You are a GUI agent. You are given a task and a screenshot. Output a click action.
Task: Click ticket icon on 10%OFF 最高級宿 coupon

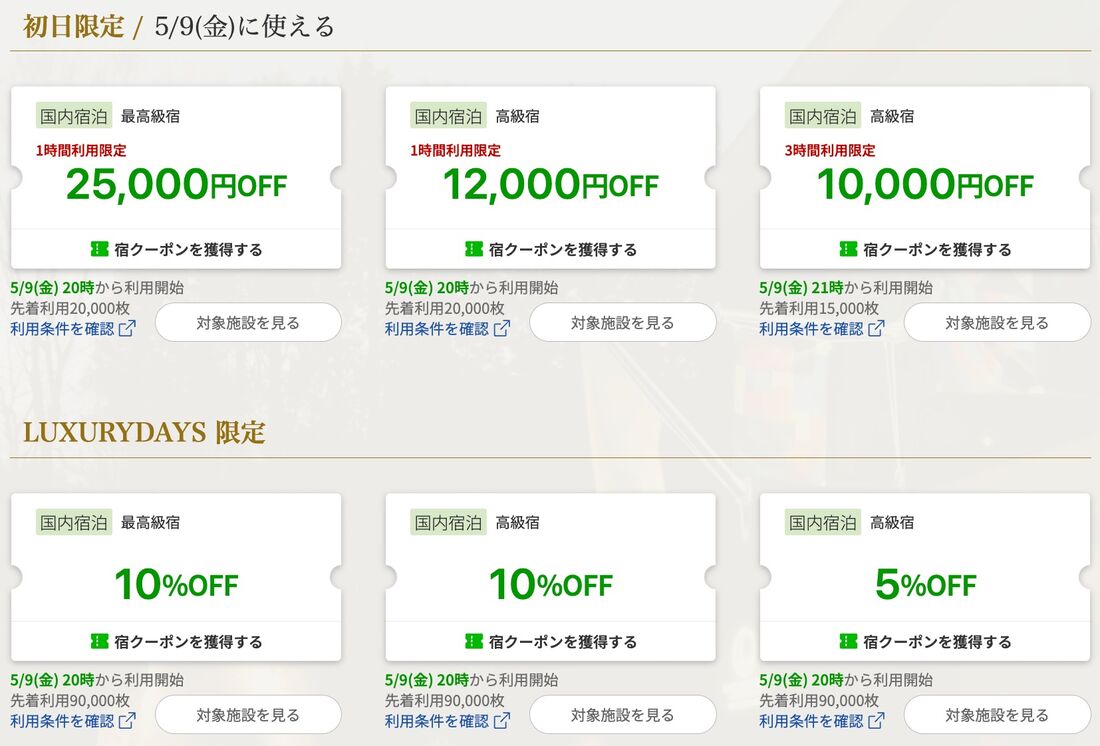100,641
